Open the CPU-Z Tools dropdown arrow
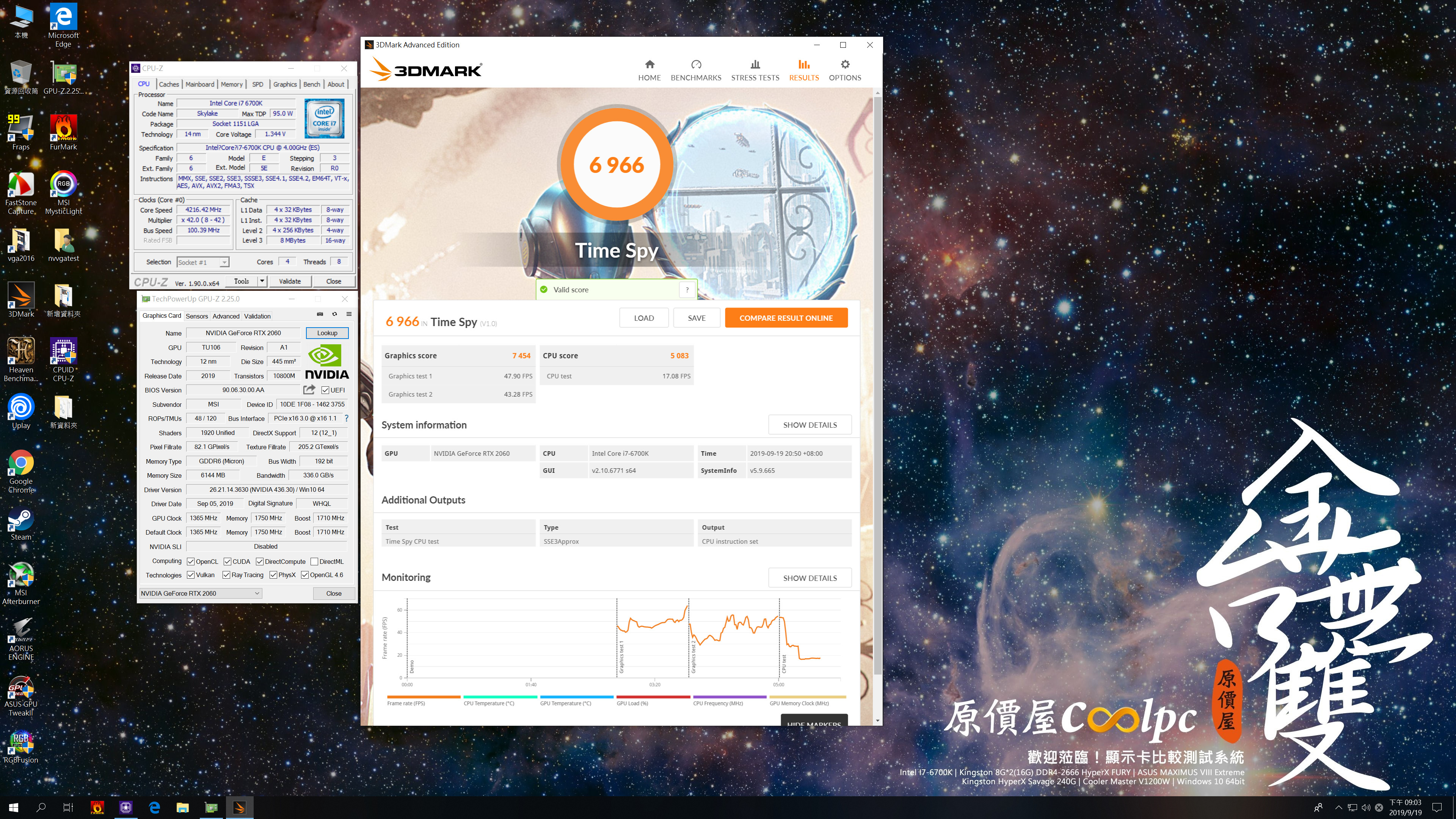Screen dimensions: 1456x819 (x=262, y=281)
